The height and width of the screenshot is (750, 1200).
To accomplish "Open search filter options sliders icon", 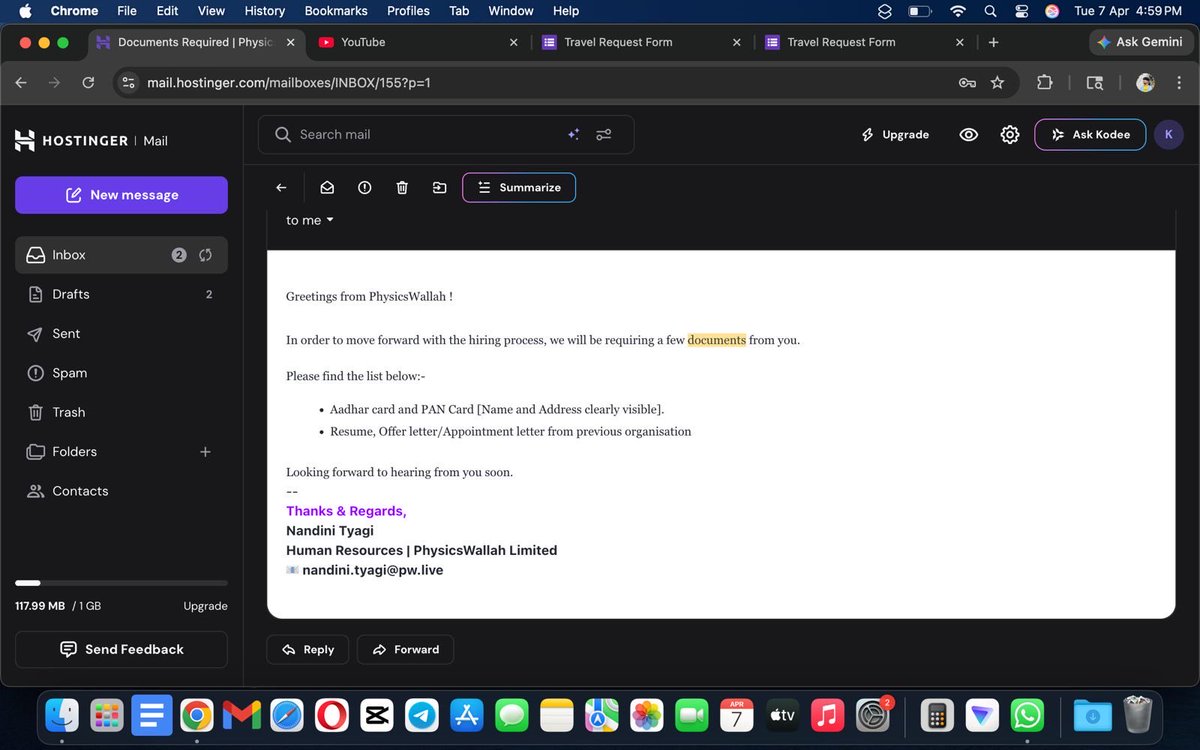I will pos(604,134).
